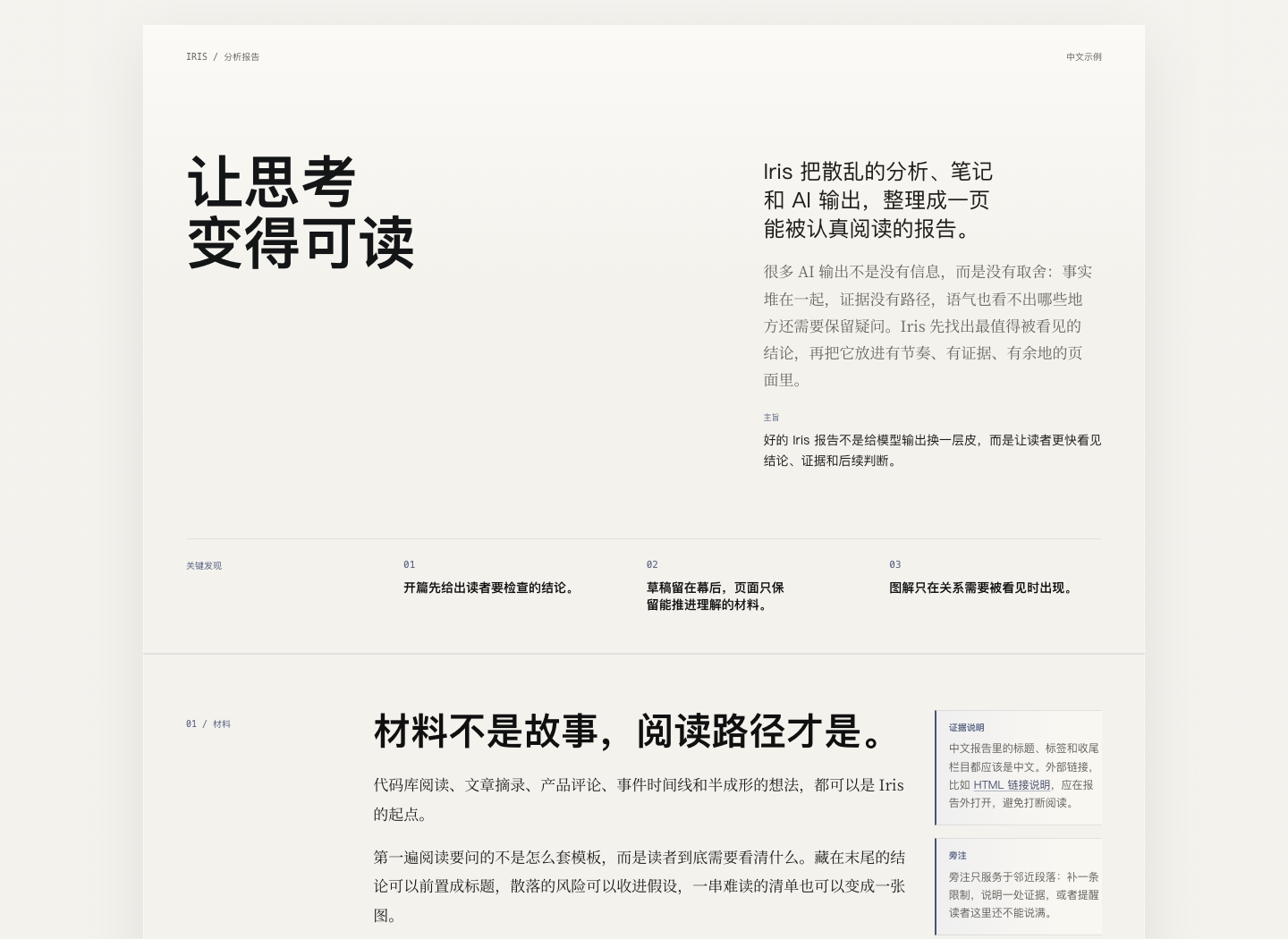1288x939 pixels.
Task: Click the 关键发现 section label
Action: [x=204, y=565]
